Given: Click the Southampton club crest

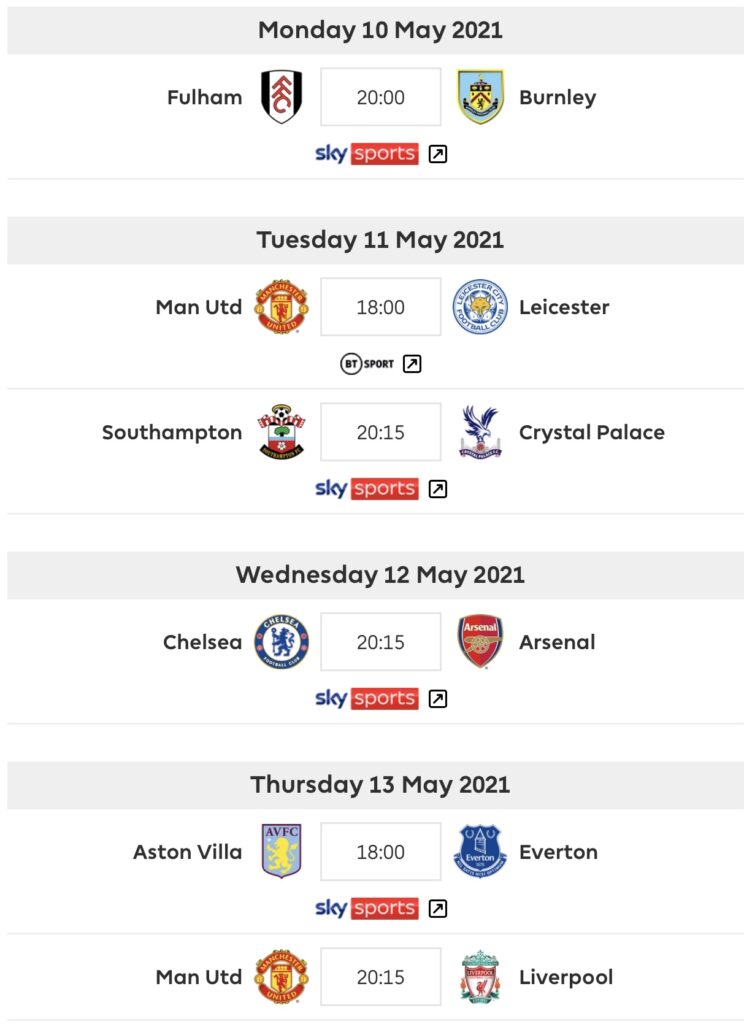Looking at the screenshot, I should pos(282,432).
